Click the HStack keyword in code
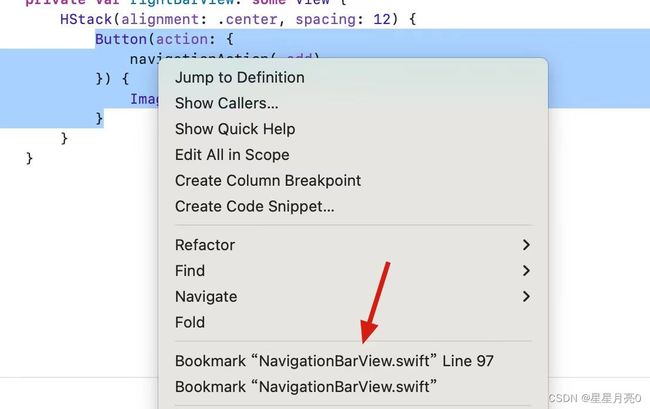 tap(86, 19)
